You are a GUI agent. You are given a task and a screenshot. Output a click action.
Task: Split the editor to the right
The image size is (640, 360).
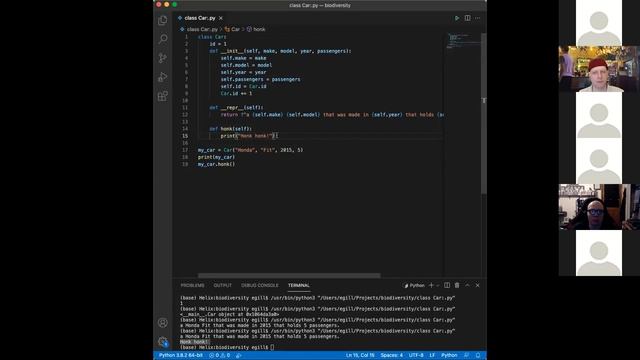[467, 18]
